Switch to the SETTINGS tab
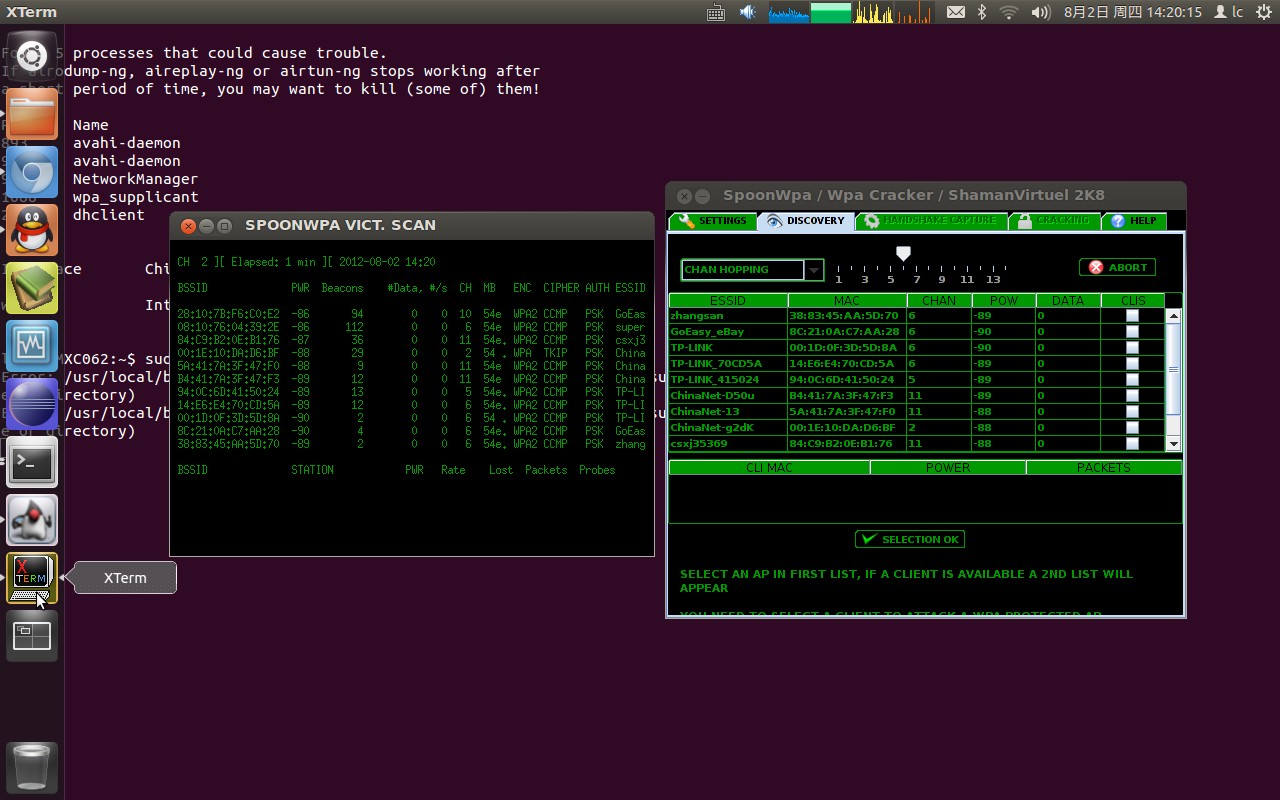Viewport: 1280px width, 800px height. (x=712, y=221)
